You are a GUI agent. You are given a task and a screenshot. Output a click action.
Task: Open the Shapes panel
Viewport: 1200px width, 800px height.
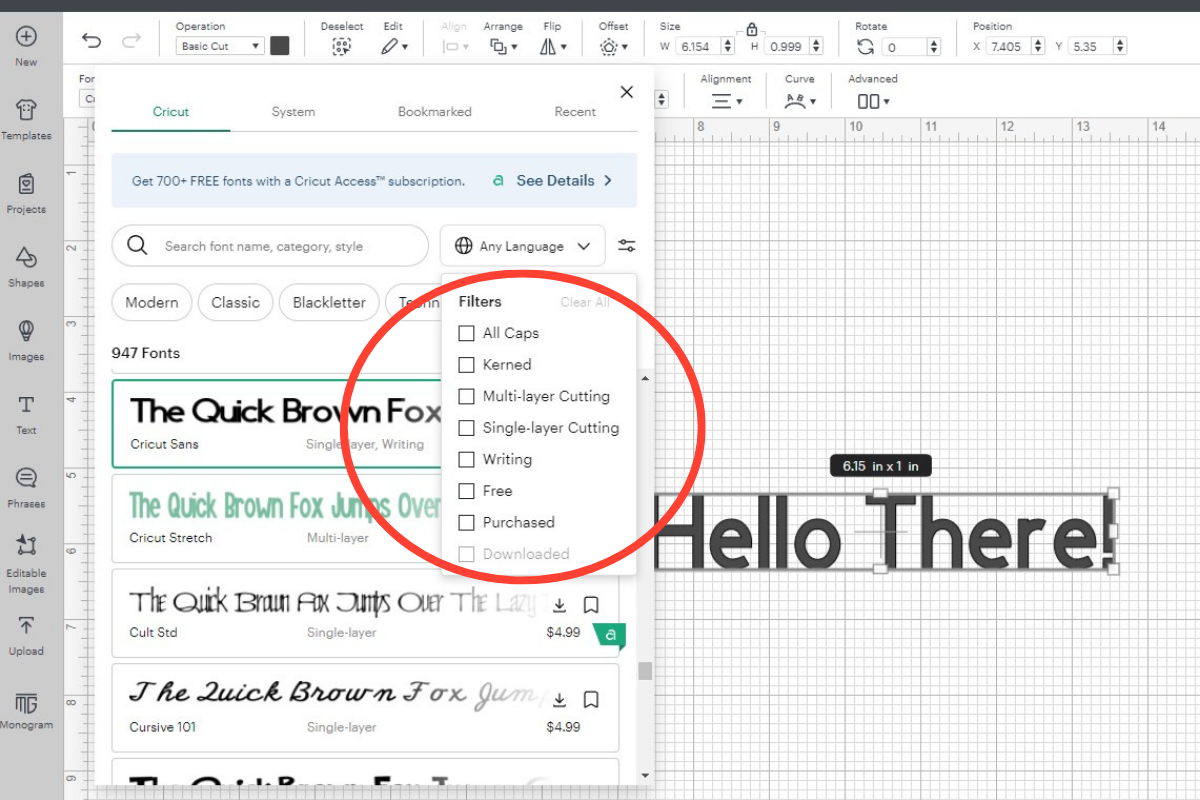point(26,257)
